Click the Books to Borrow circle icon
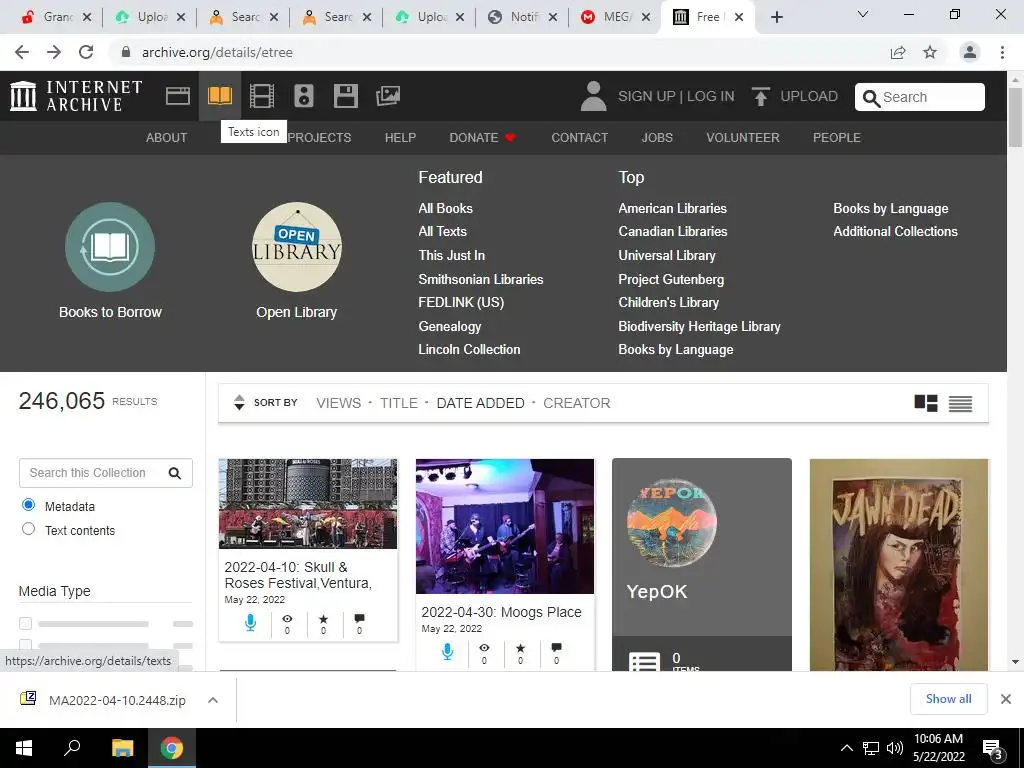This screenshot has width=1024, height=768. tap(110, 247)
